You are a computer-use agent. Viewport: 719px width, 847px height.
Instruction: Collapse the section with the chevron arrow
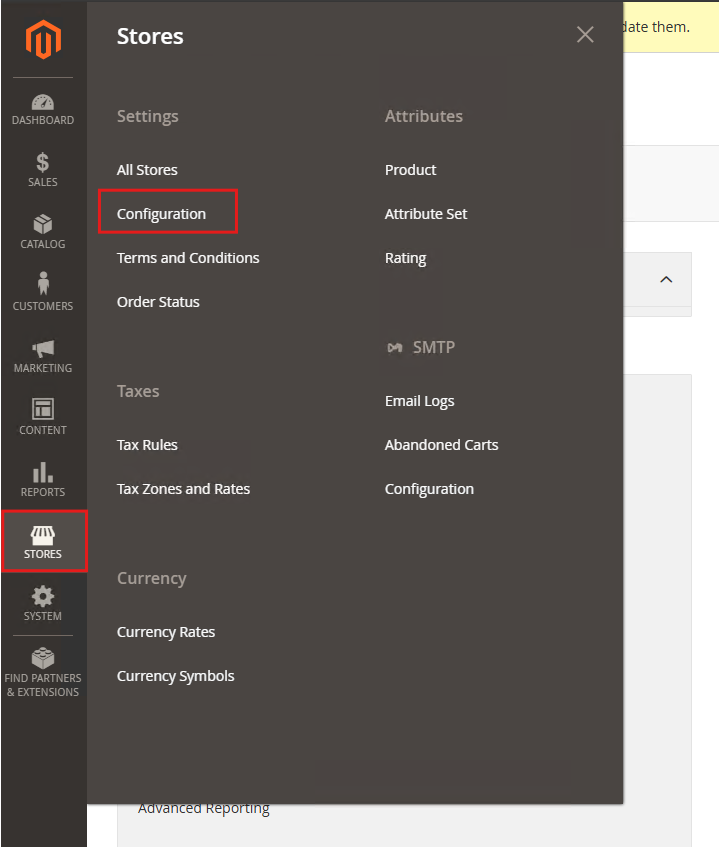click(x=666, y=280)
